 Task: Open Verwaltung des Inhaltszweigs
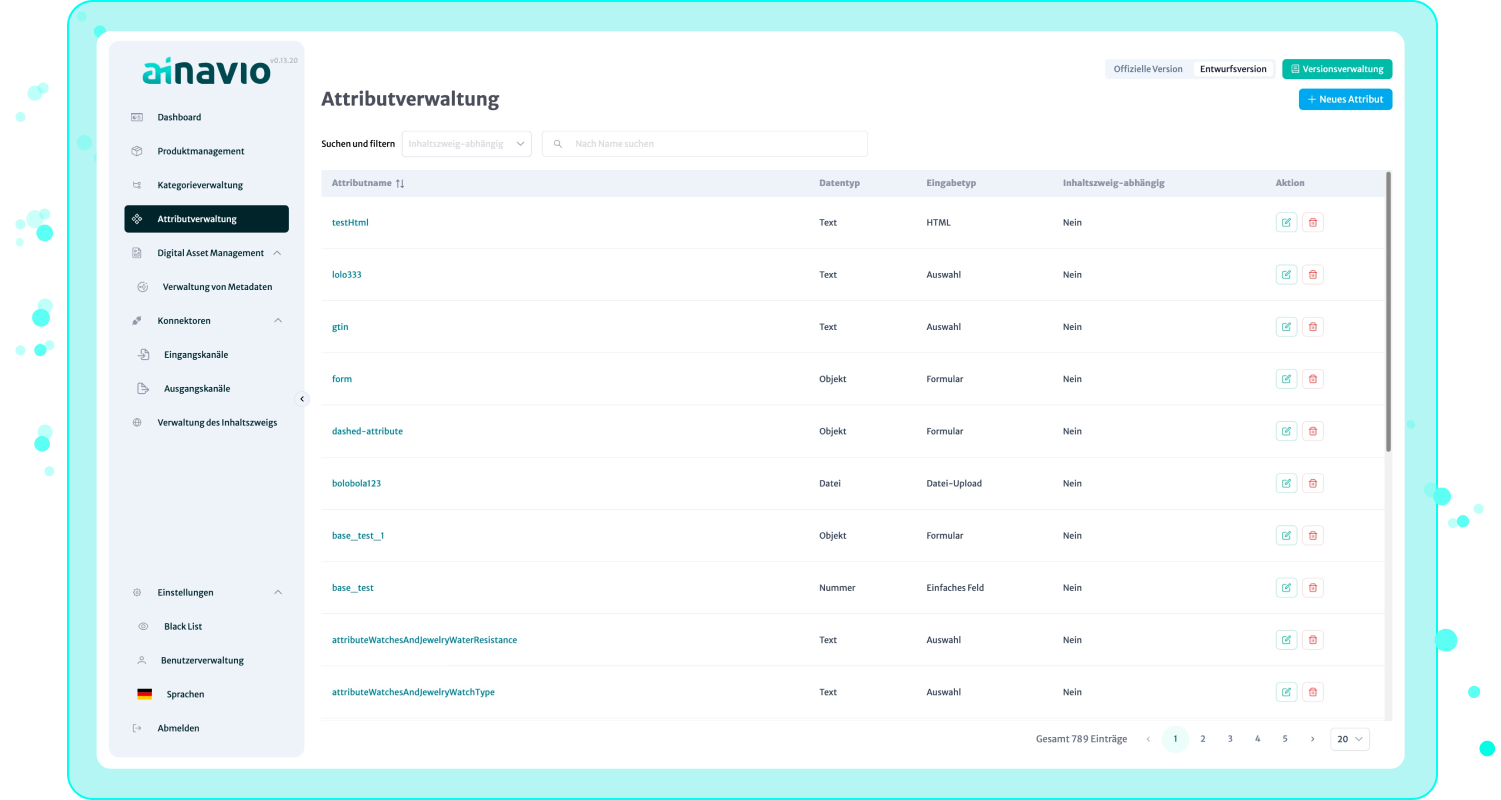click(217, 422)
